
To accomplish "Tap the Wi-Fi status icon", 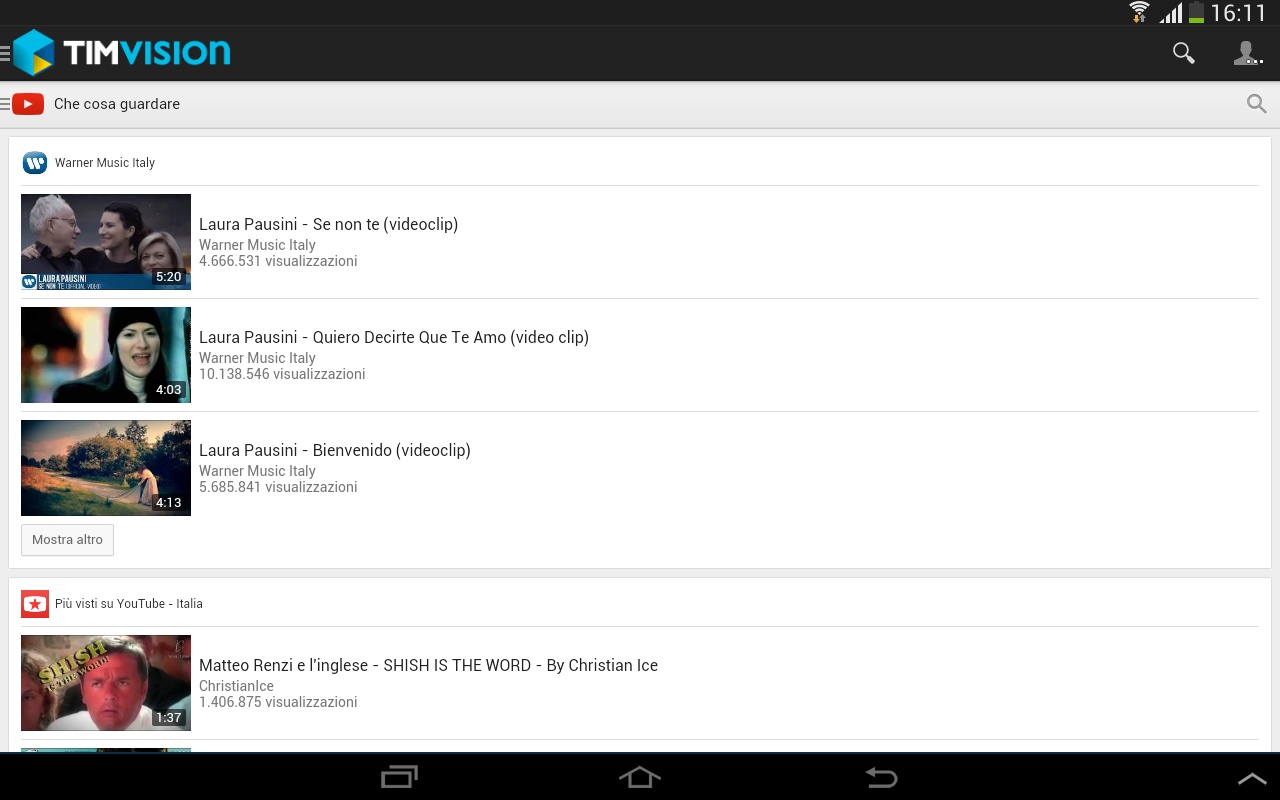I will (x=1139, y=13).
